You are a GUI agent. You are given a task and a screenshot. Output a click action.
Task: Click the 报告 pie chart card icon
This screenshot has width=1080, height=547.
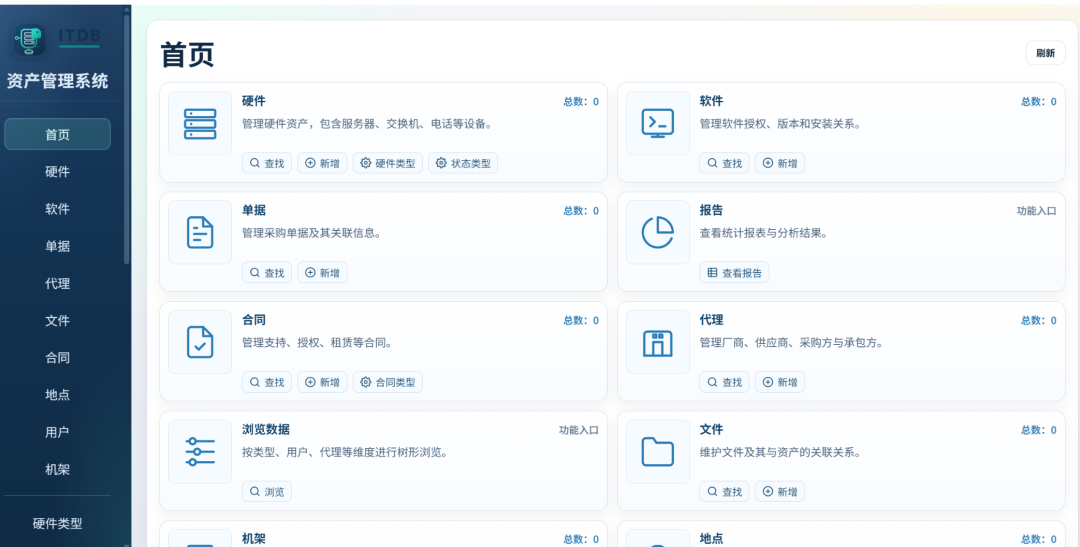coord(658,232)
